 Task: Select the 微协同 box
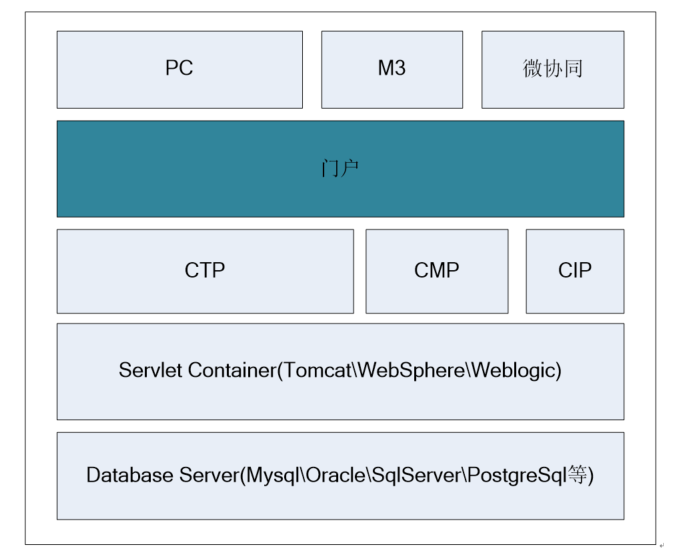pyautogui.click(x=552, y=69)
